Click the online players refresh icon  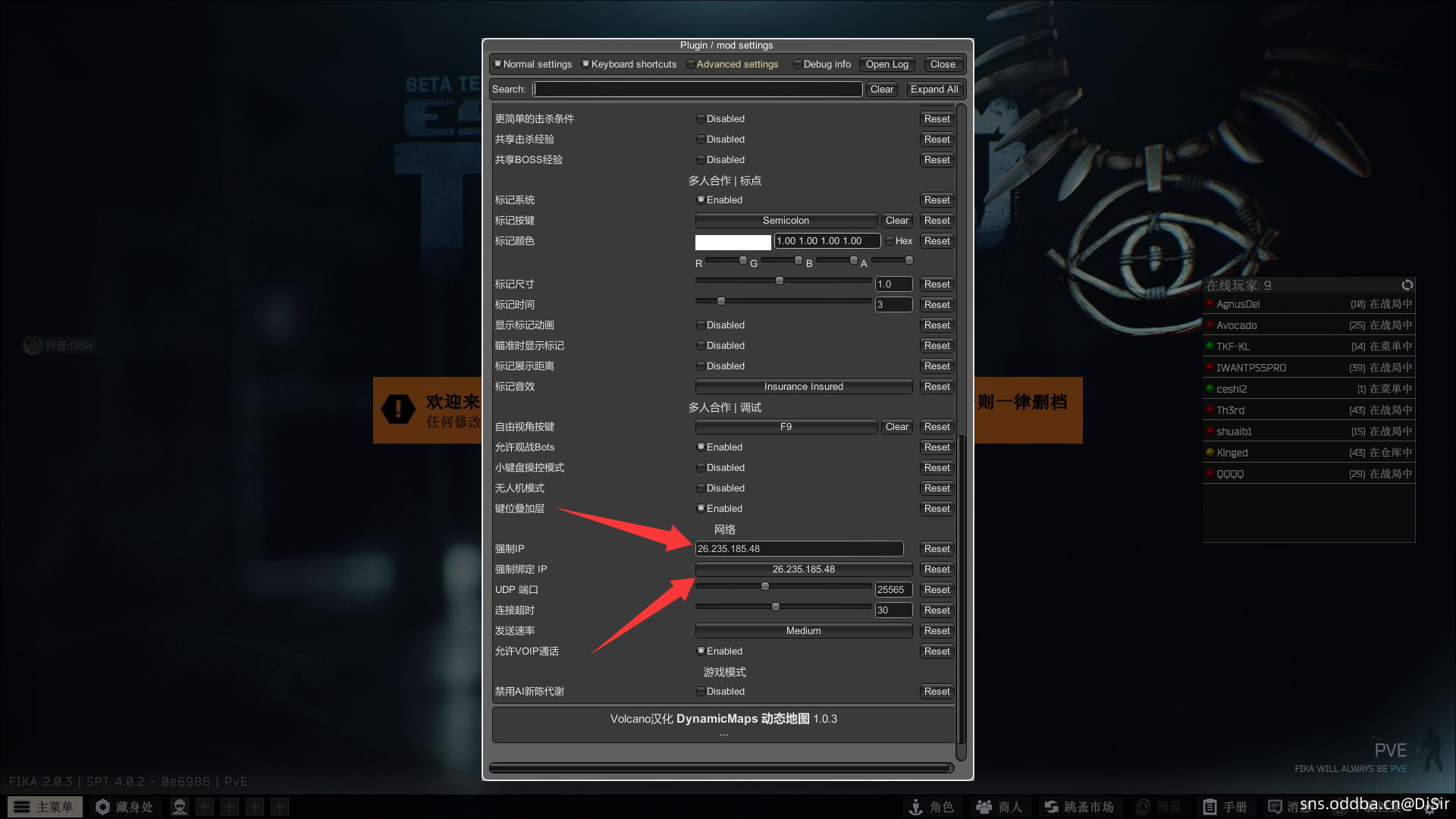tap(1407, 285)
